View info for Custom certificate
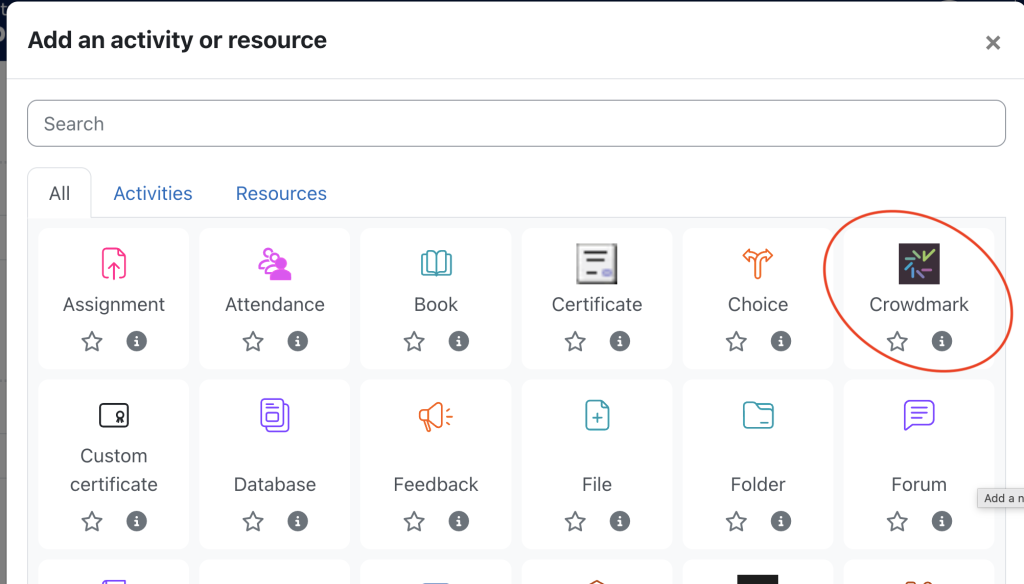 136,521
